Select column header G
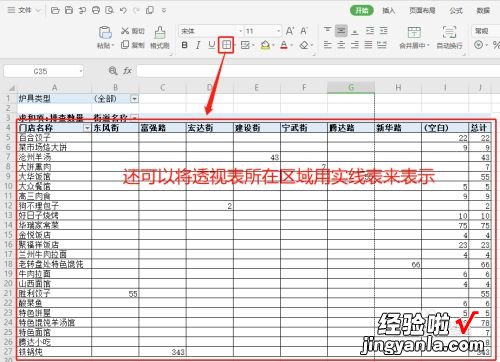This screenshot has height=362, width=500. [351, 88]
